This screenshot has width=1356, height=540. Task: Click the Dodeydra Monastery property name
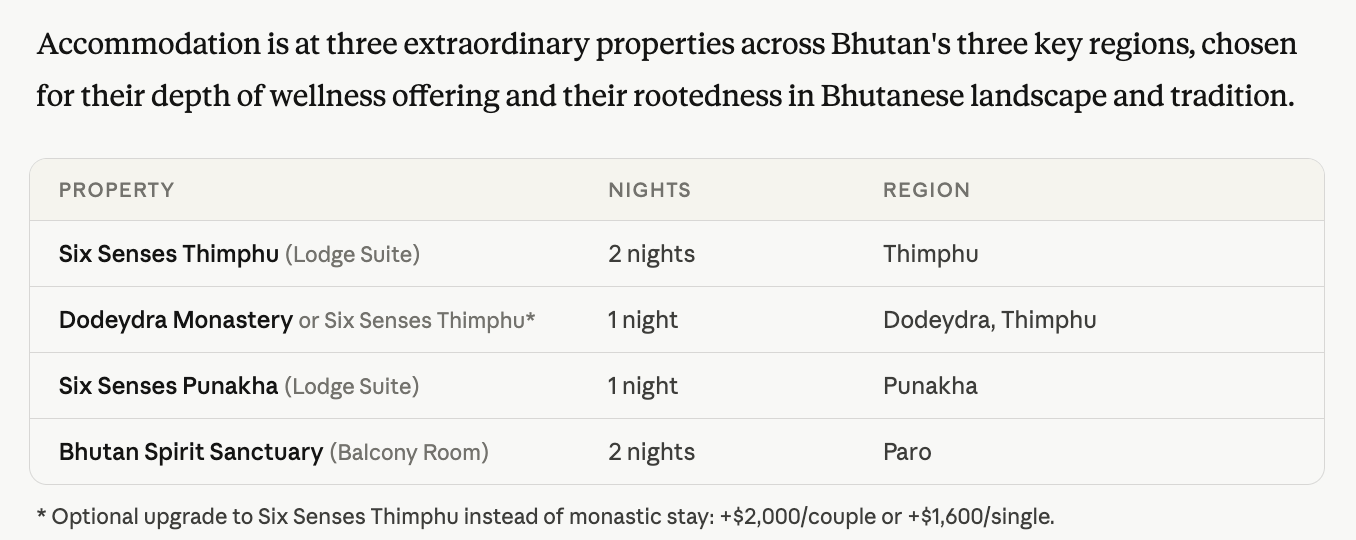[x=175, y=320]
